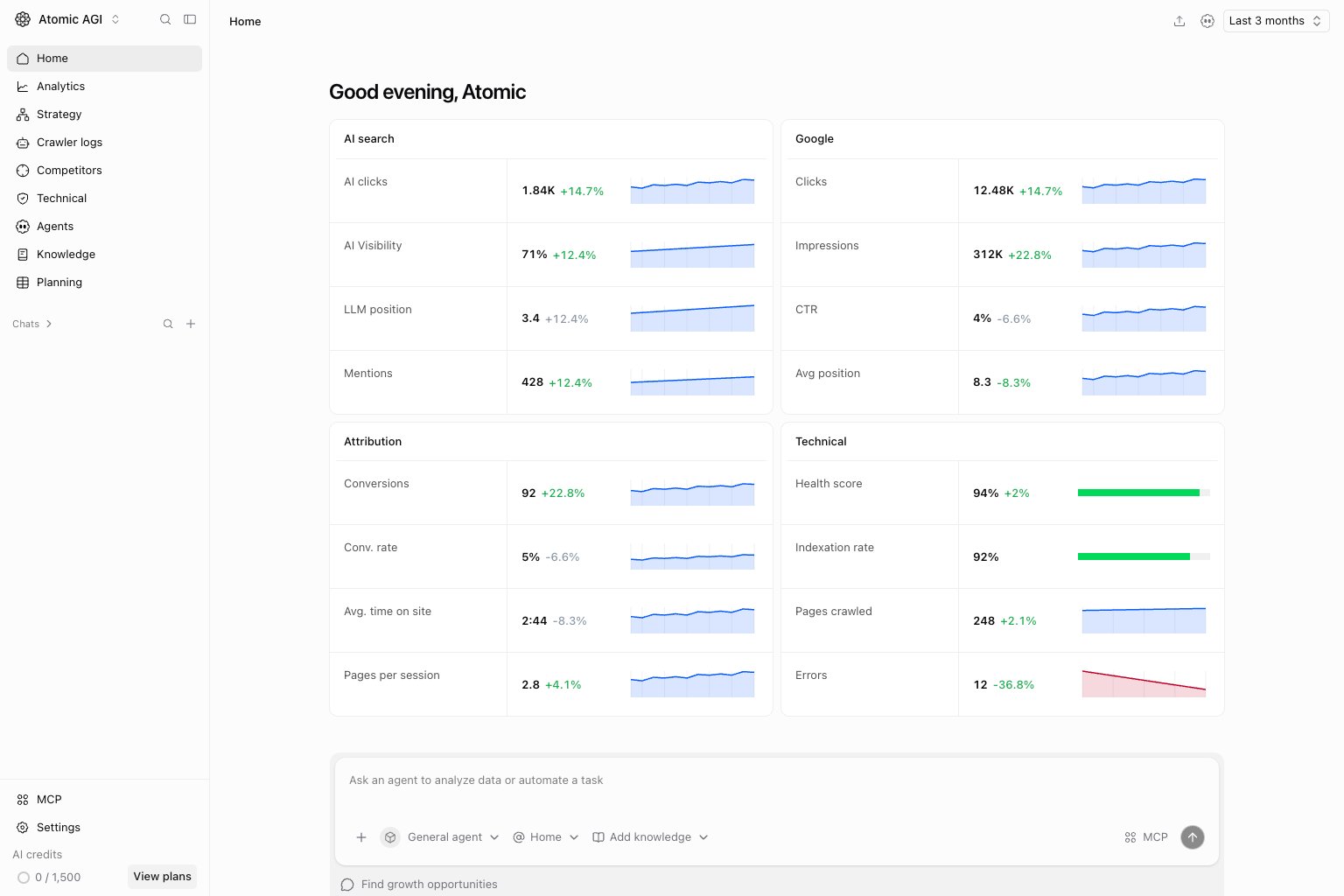Go to Home in the sidebar
Screen dimensions: 1344x896
click(x=104, y=59)
